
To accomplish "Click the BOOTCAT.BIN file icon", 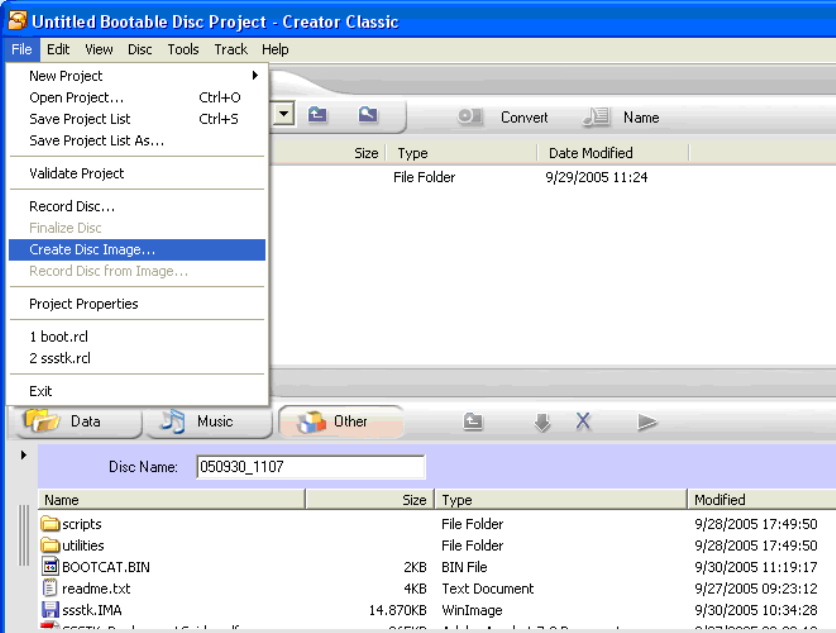I will pos(50,567).
